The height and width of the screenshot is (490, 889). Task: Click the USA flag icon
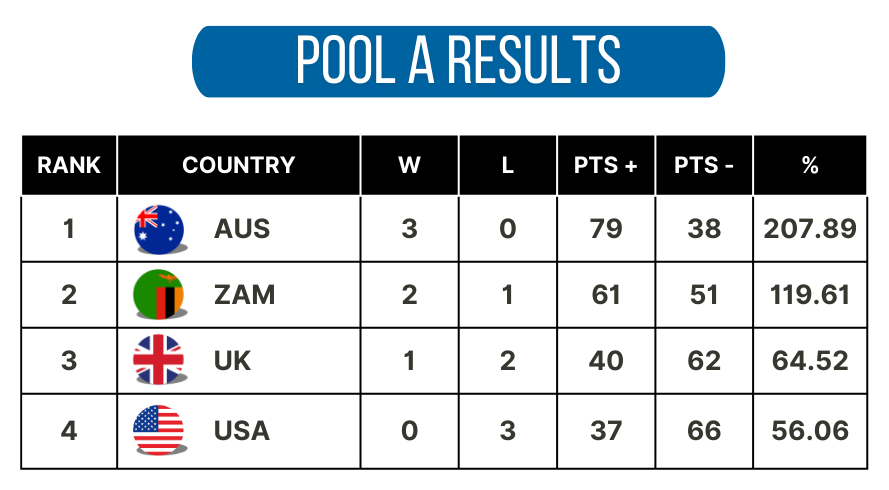(159, 430)
